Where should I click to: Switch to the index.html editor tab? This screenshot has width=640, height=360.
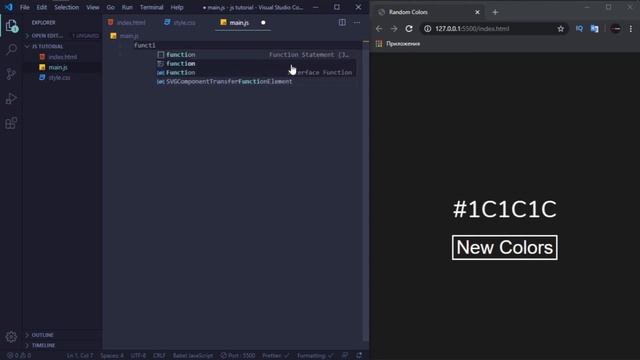coord(127,22)
